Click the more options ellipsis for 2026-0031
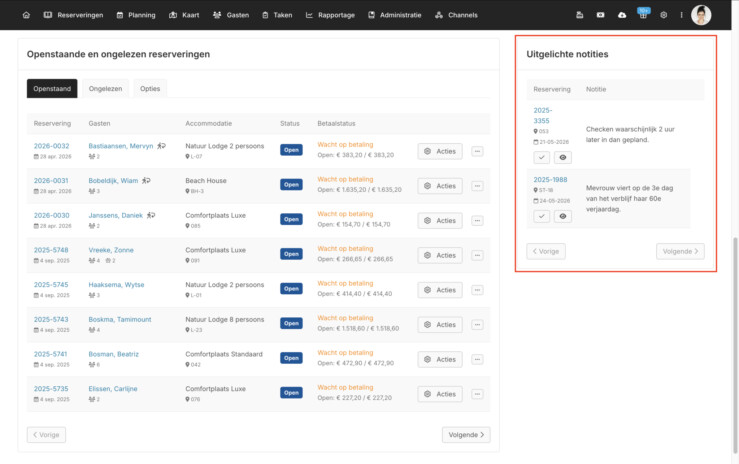Viewport: 739px width, 464px height. coord(477,186)
